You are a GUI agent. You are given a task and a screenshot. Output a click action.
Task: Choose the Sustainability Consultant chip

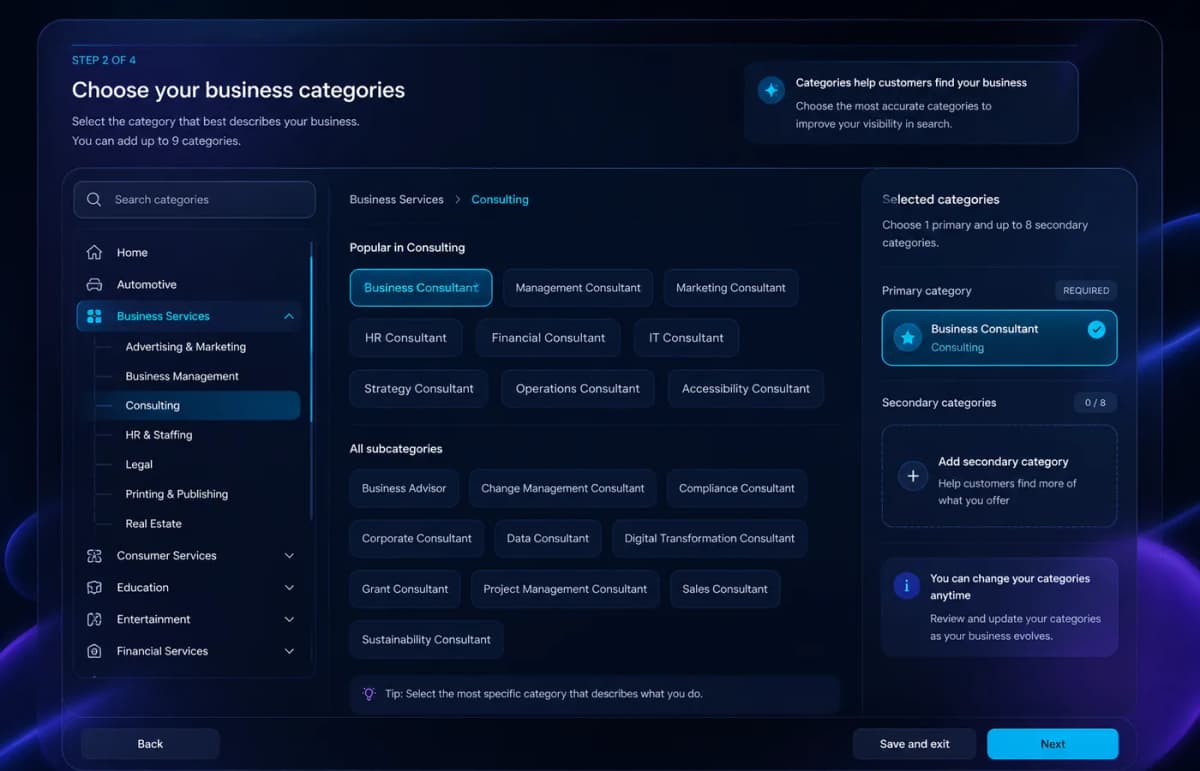coord(426,640)
